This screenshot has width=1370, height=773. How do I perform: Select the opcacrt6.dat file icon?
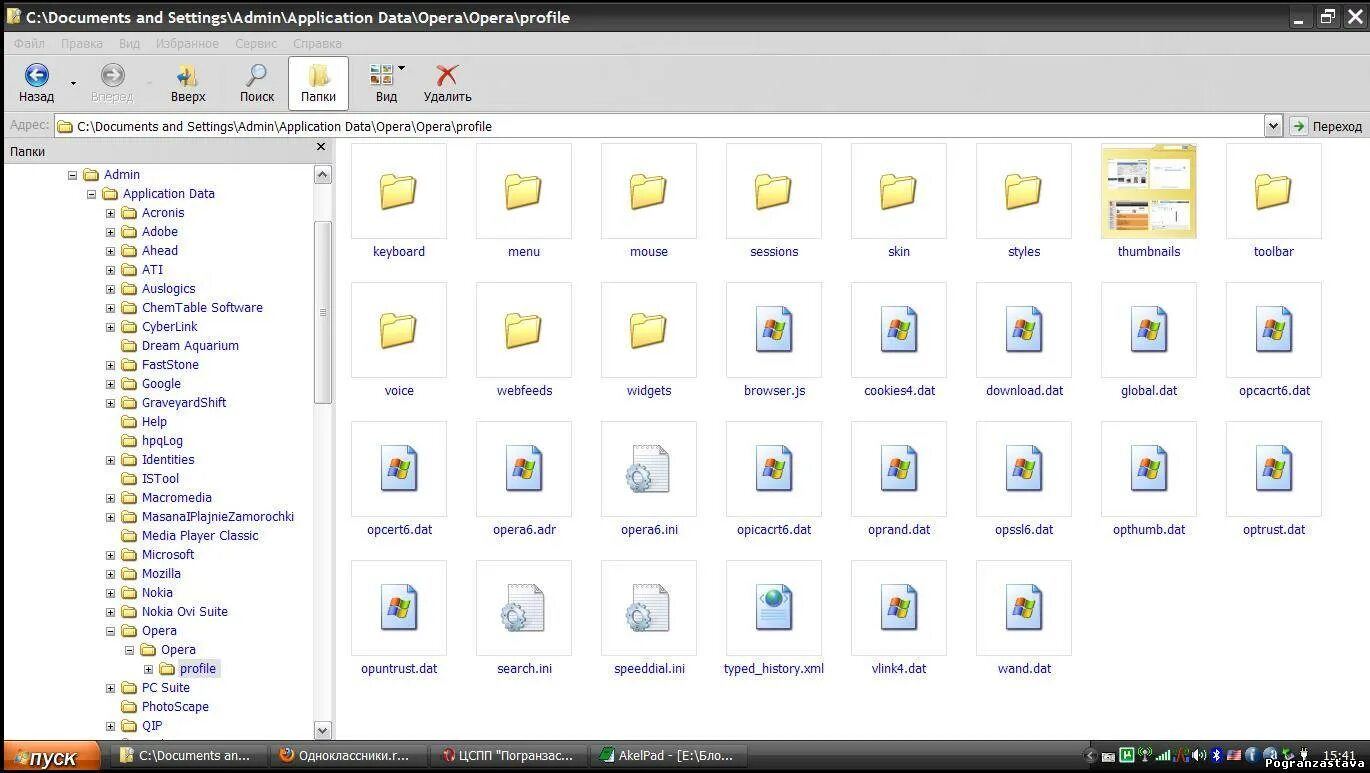(x=1273, y=329)
